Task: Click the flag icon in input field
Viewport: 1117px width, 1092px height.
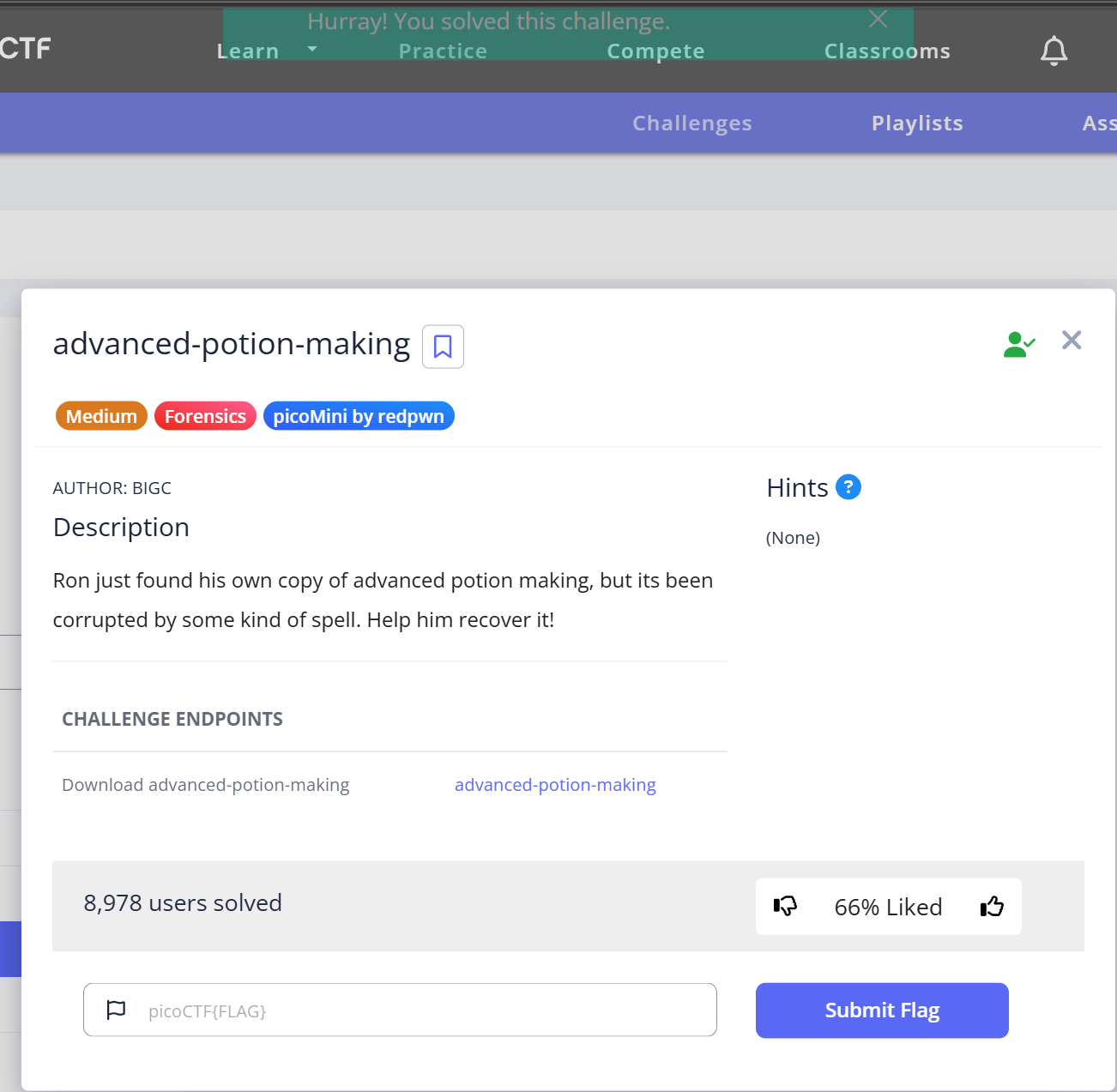Action: pyautogui.click(x=116, y=1010)
